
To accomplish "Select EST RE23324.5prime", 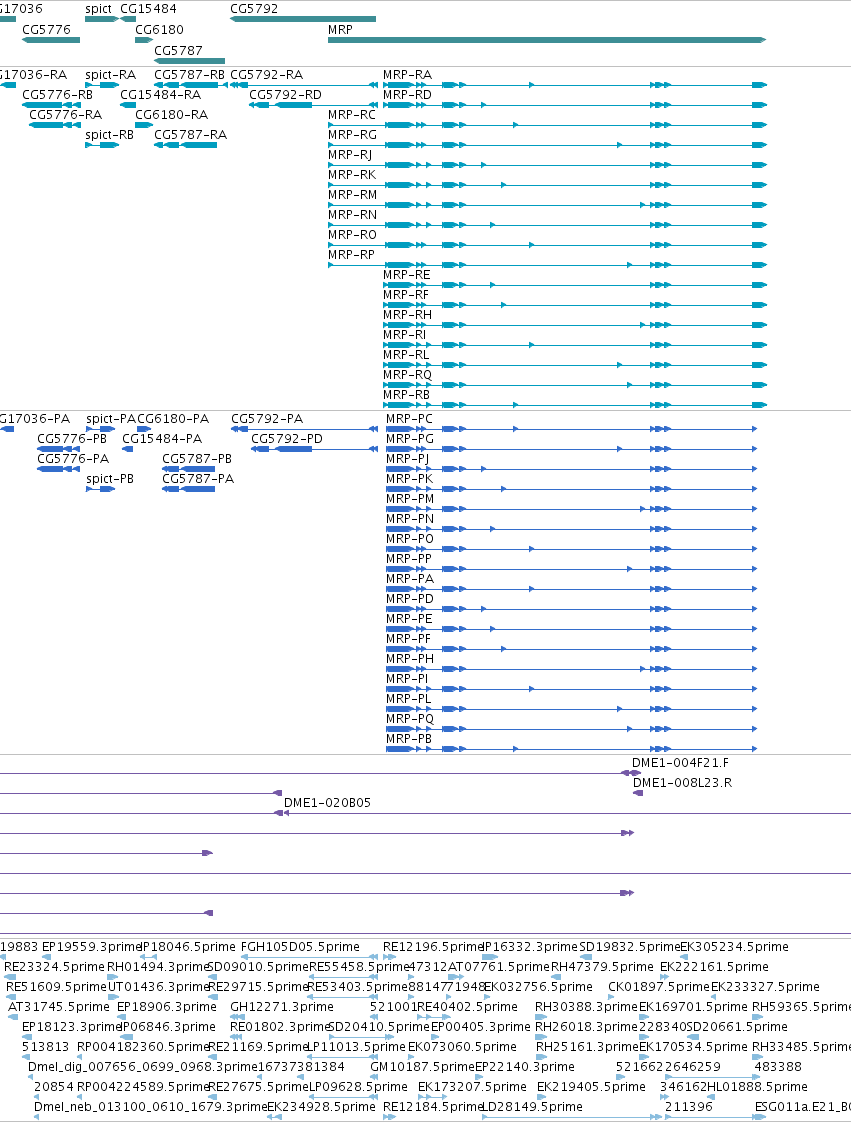I will coord(54,967).
